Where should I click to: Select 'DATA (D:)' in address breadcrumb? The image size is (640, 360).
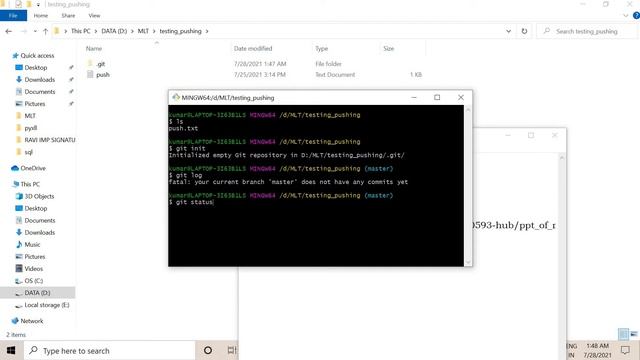point(114,31)
